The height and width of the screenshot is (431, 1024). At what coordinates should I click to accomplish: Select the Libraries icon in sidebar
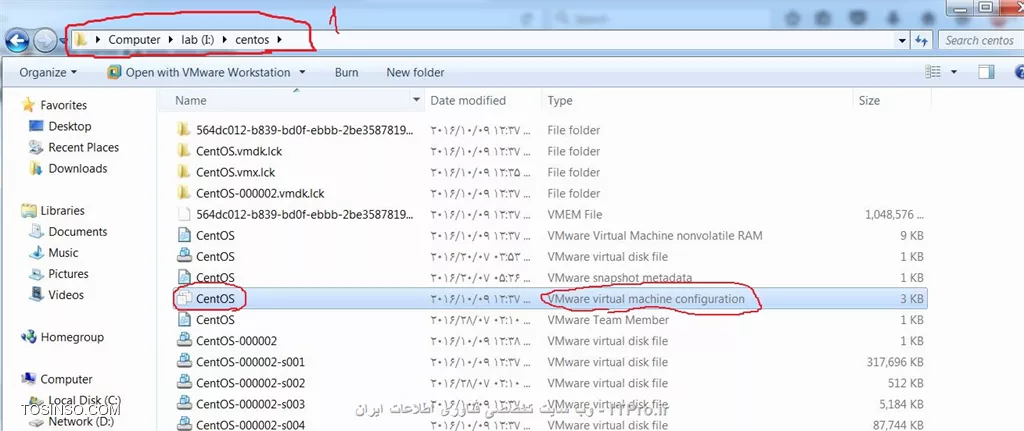tap(29, 210)
